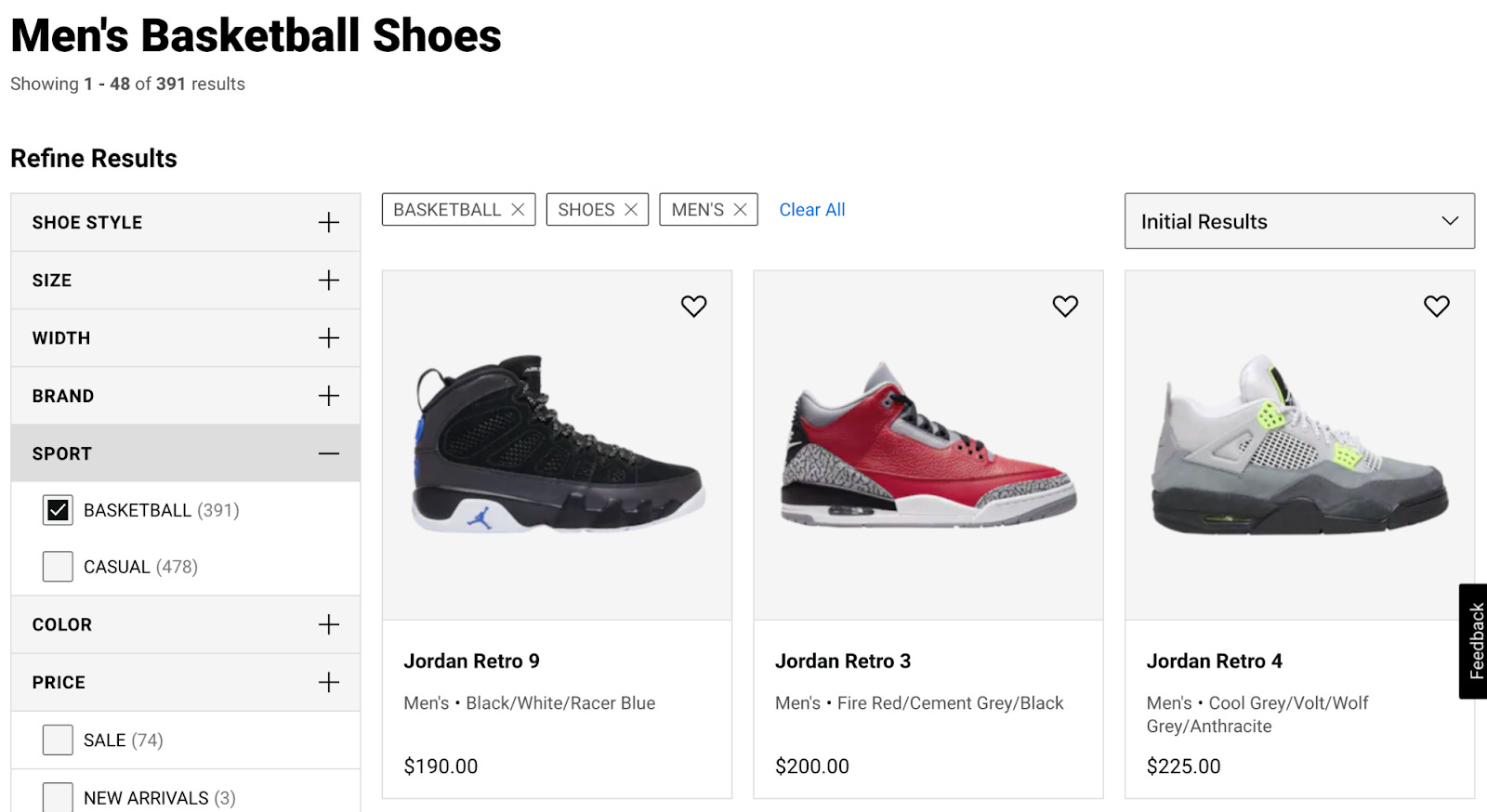The image size is (1487, 812).
Task: Click the Clear All link
Action: tap(811, 209)
